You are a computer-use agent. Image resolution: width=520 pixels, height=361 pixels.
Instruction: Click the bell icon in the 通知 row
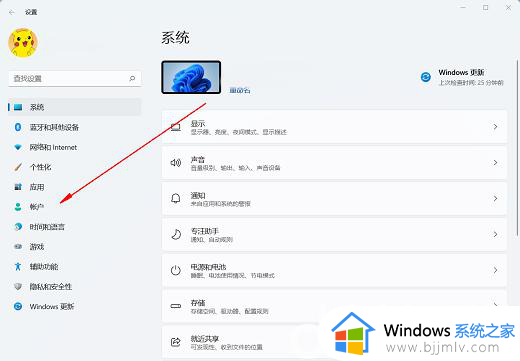pyautogui.click(x=176, y=198)
